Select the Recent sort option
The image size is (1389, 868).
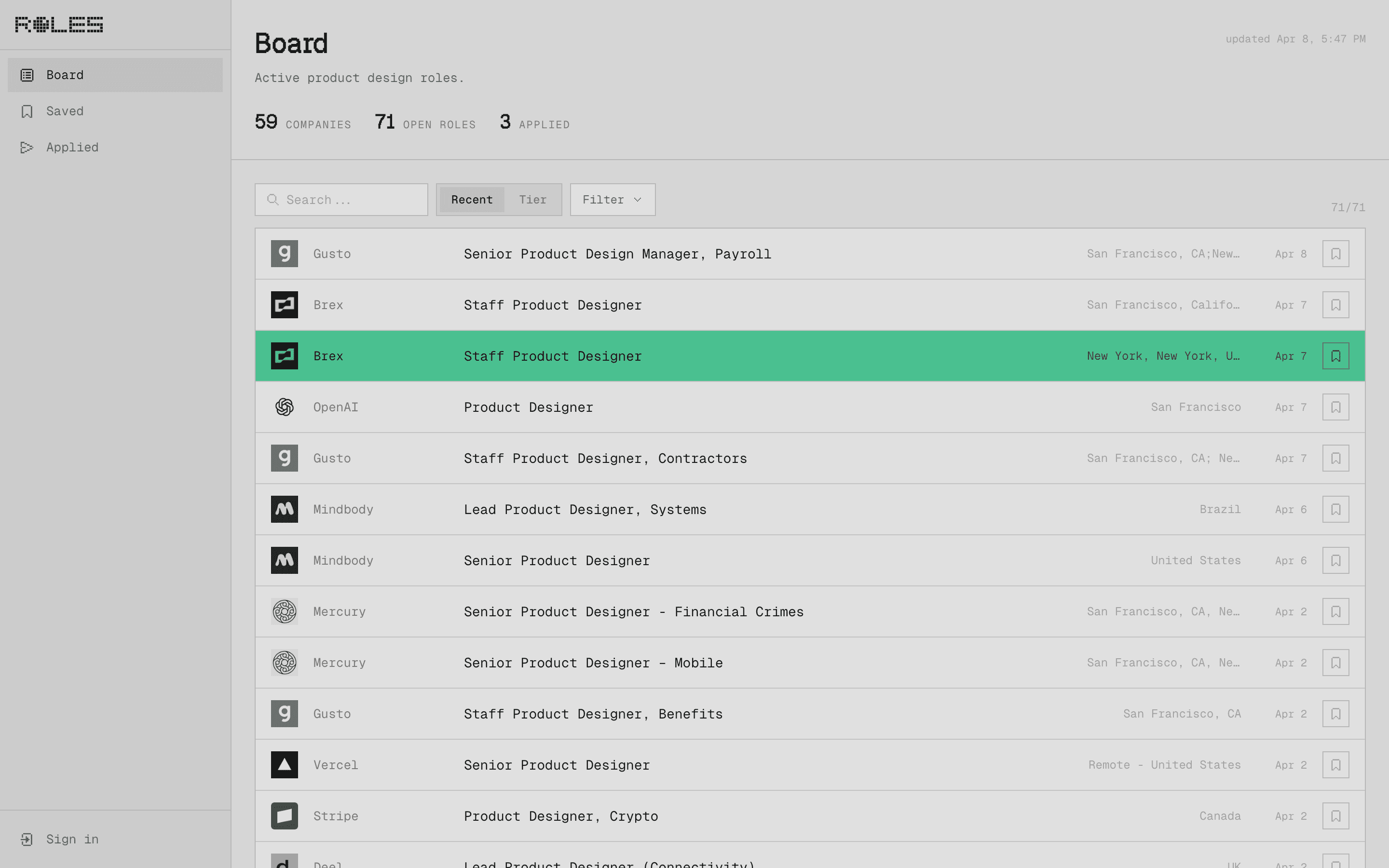click(471, 200)
